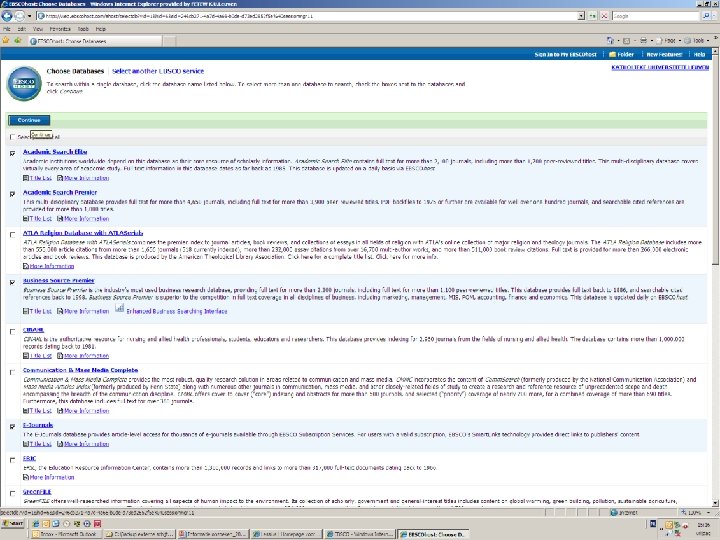The width and height of the screenshot is (720, 540).
Task: Open Katholieke Universiteit Leuven link
Action: click(x=660, y=68)
